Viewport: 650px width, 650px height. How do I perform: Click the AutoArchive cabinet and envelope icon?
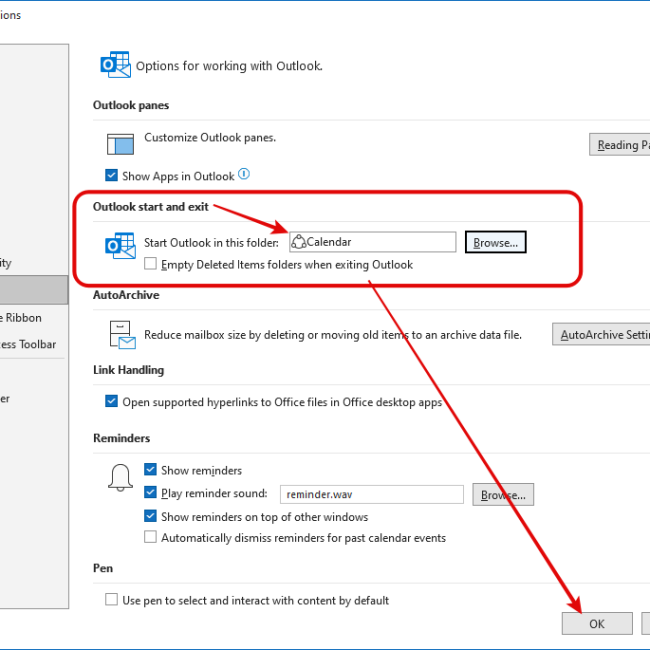tap(122, 335)
